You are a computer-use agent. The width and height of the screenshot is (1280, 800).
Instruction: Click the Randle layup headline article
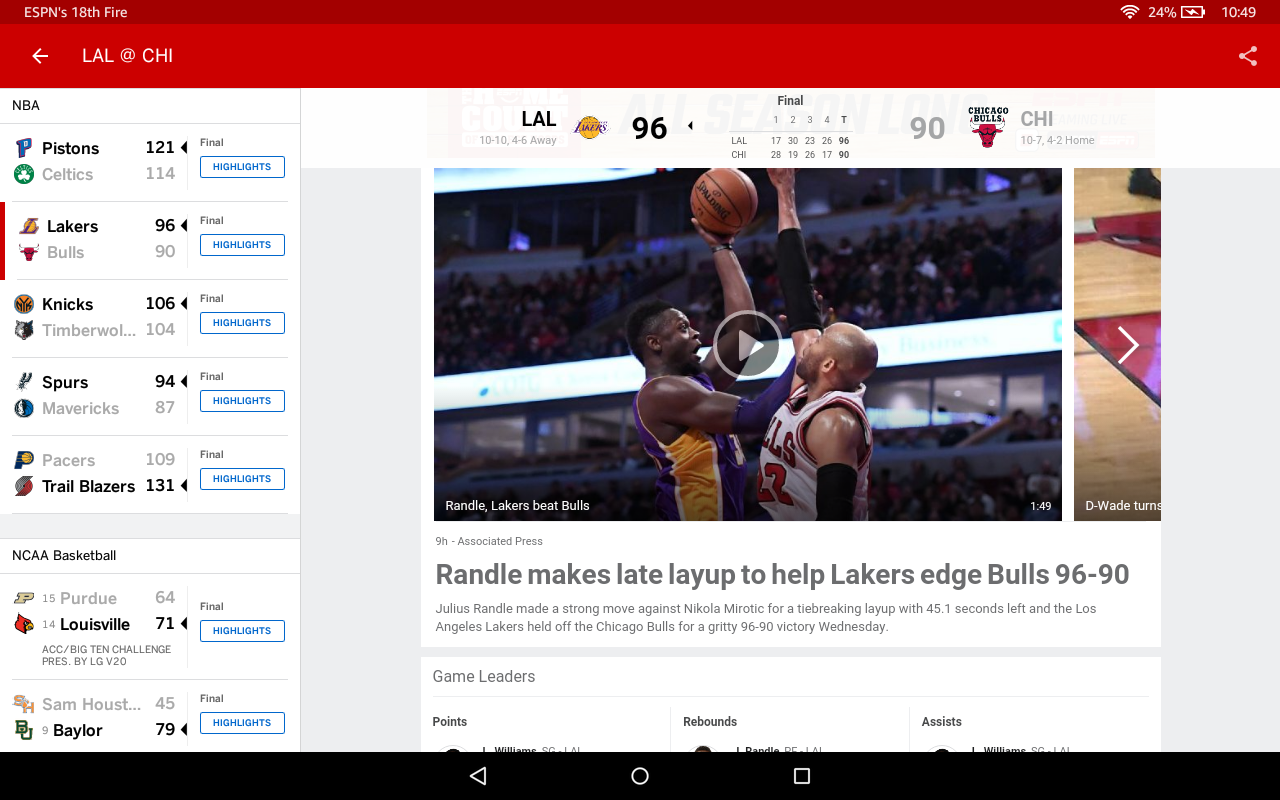pyautogui.click(x=781, y=574)
